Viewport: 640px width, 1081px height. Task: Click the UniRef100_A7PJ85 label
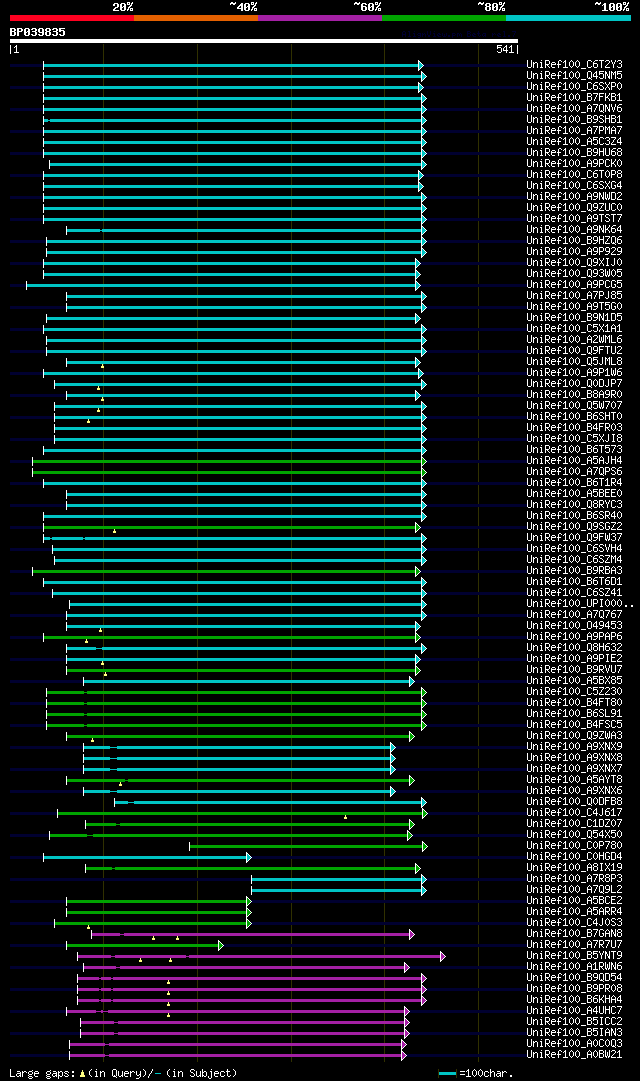click(x=574, y=296)
